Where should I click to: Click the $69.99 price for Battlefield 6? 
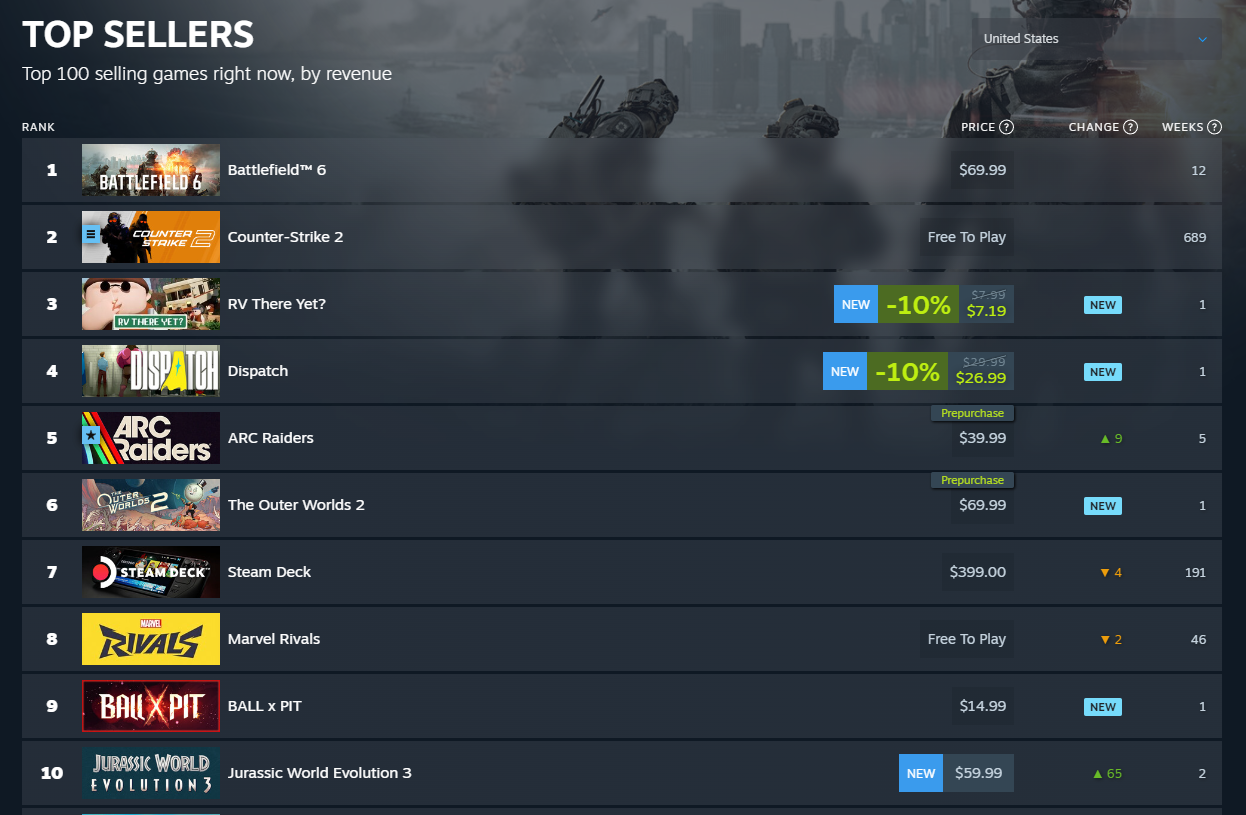[x=983, y=170]
